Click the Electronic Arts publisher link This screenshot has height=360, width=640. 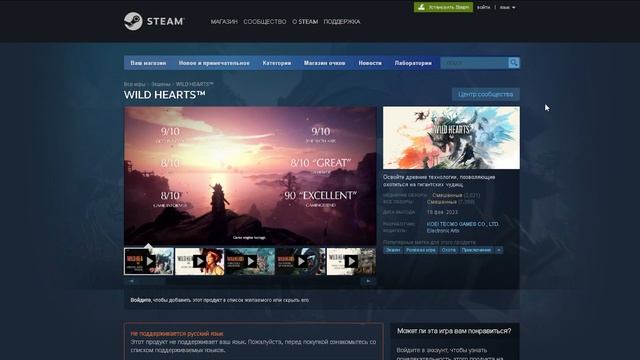443,231
